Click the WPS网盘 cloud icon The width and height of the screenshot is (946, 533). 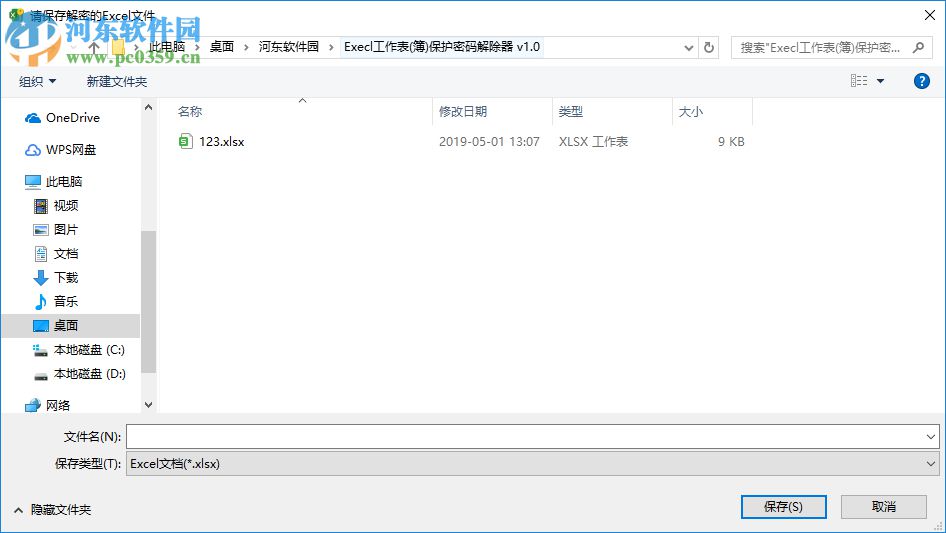coord(33,150)
